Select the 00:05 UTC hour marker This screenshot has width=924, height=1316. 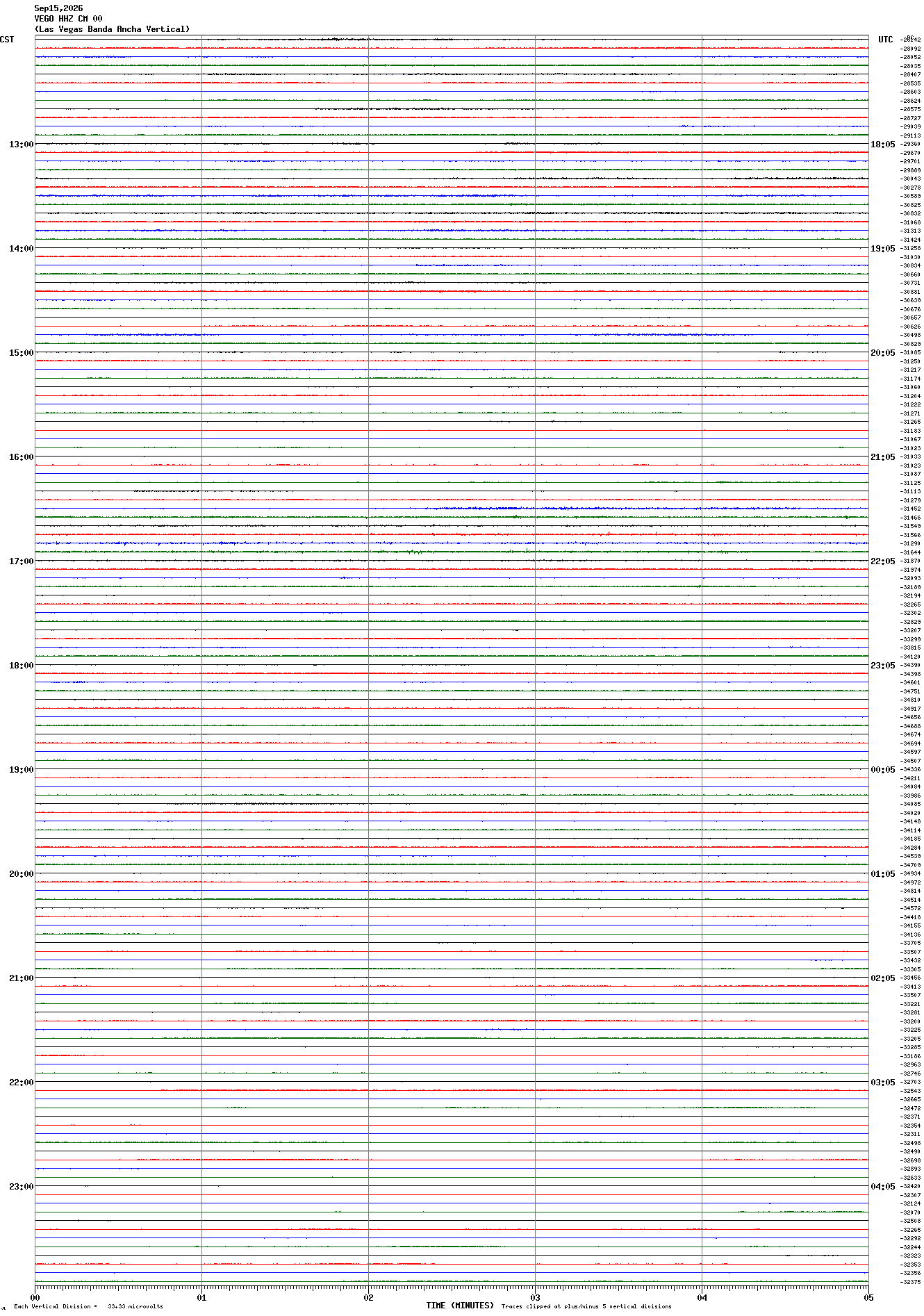pos(882,770)
